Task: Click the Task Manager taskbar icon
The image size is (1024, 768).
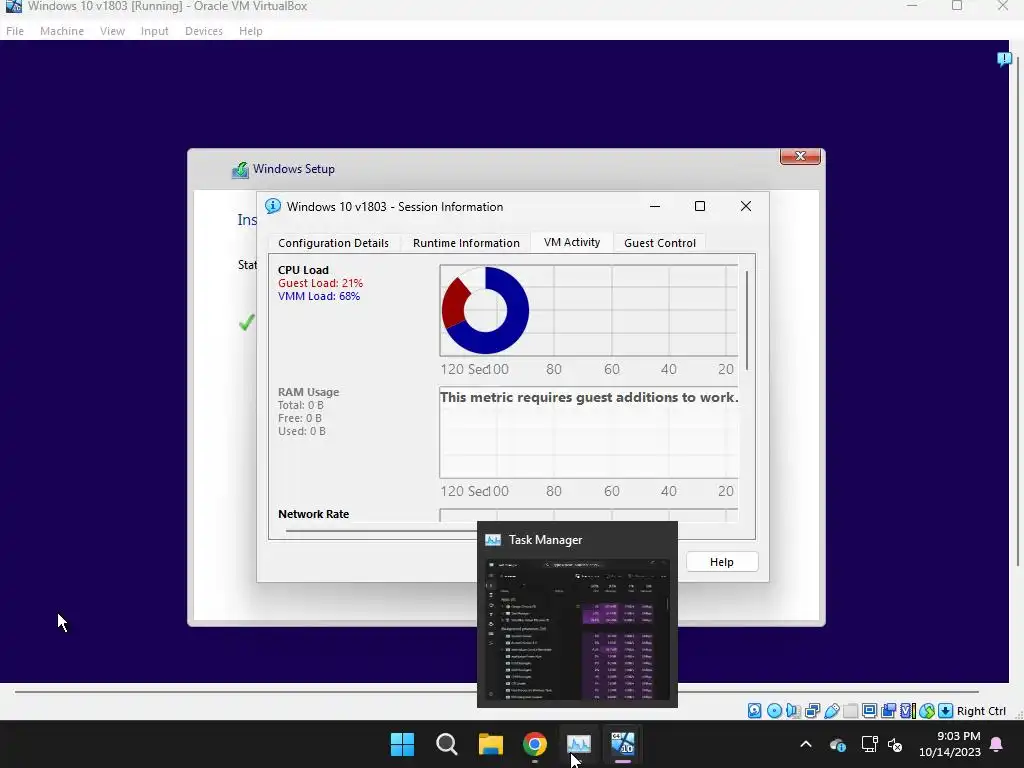Action: (579, 744)
